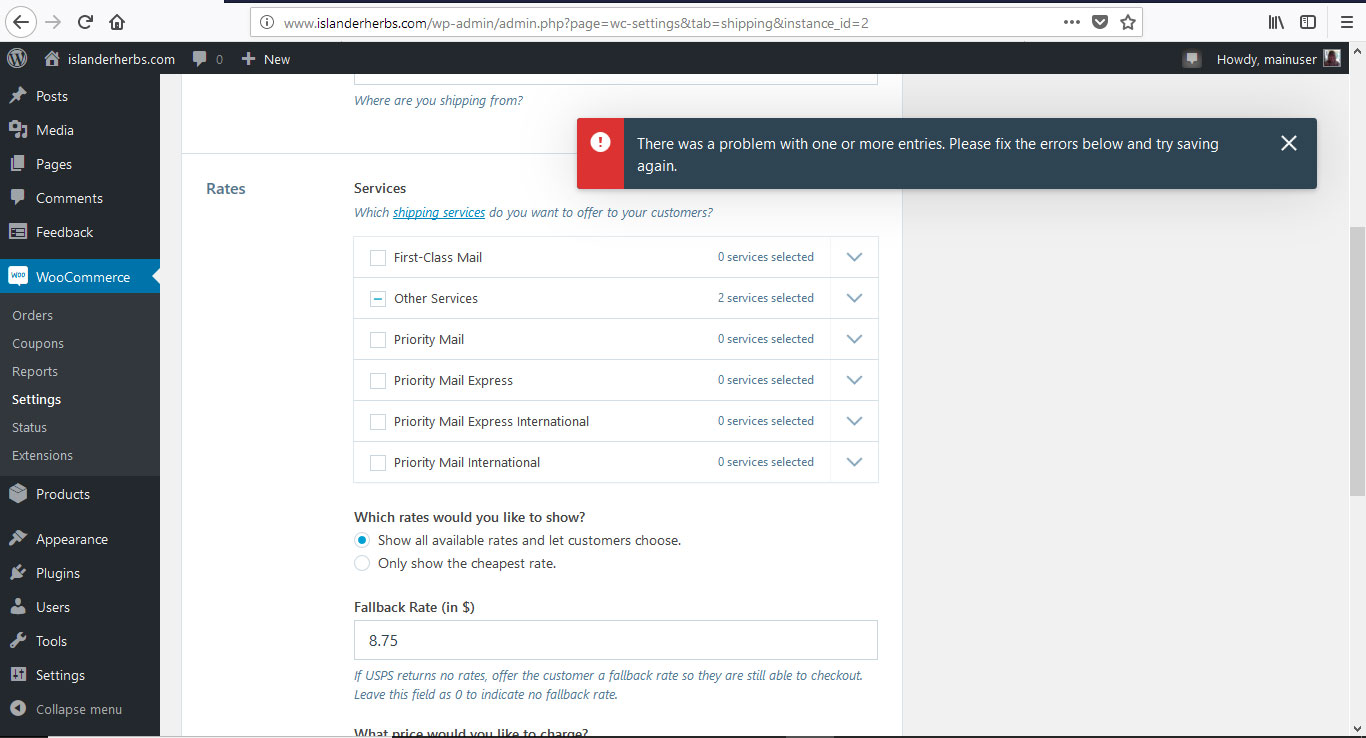1366x738 pixels.
Task: Check the Priority Mail checkbox
Action: tap(378, 340)
